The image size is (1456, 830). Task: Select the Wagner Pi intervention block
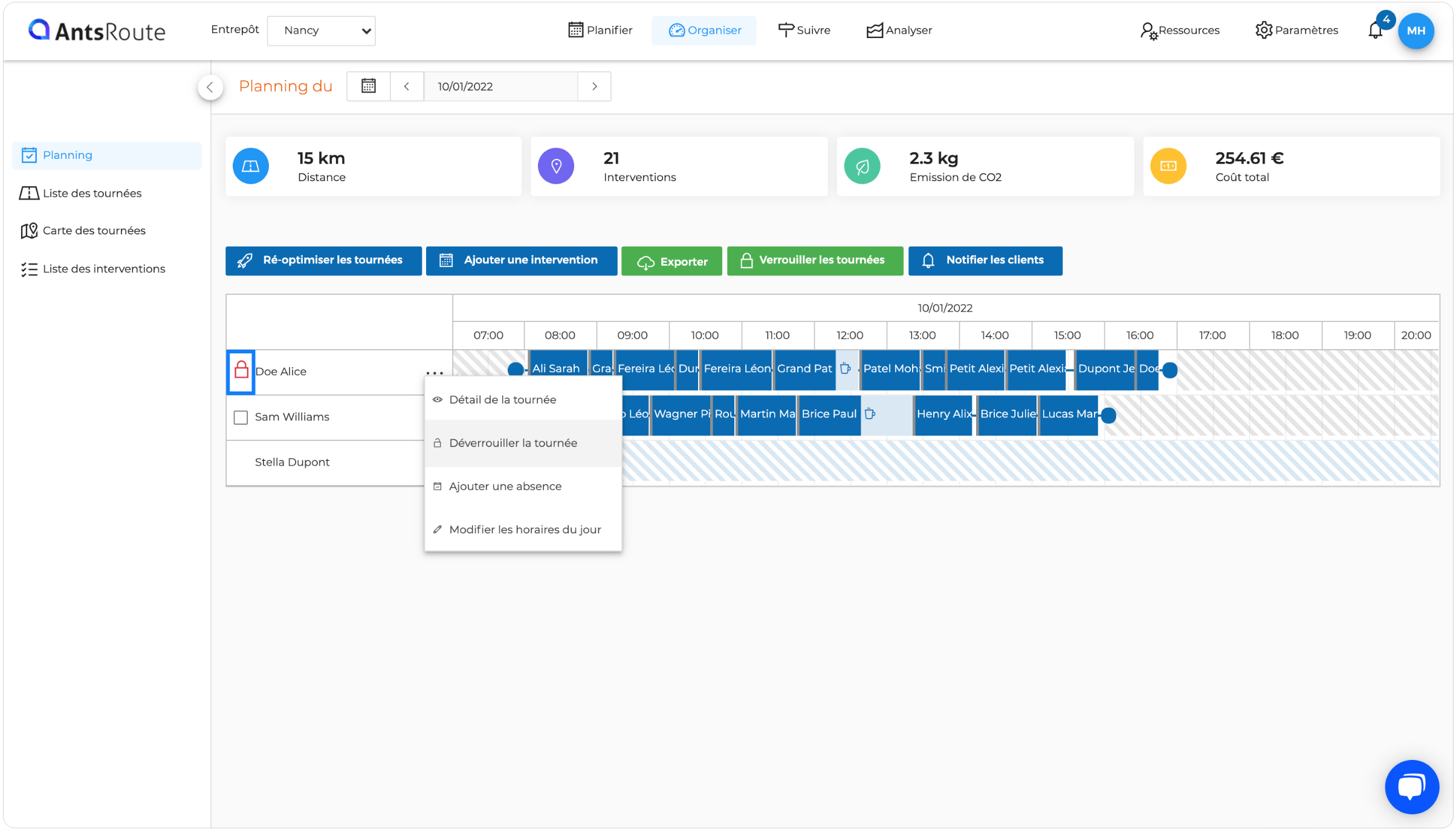pyautogui.click(x=681, y=414)
